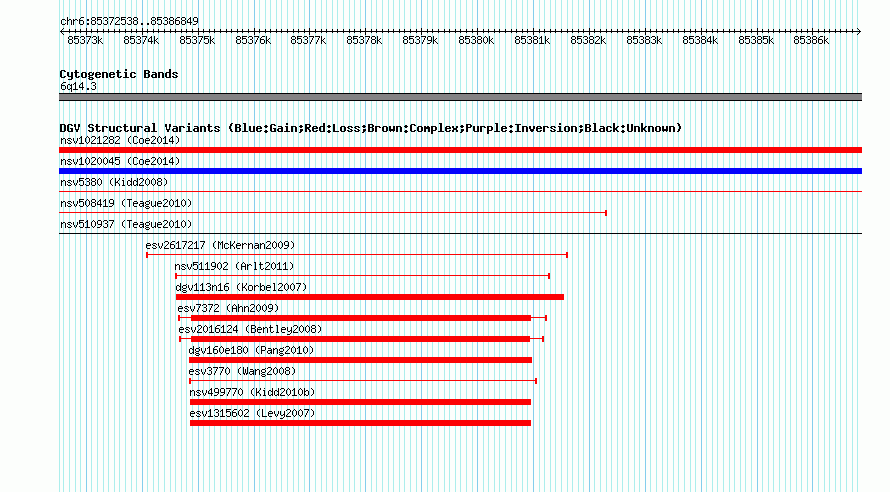Open the nsv510937 (Teague2010) label
Image resolution: width=890 pixels, height=492 pixels.
[x=126, y=224]
